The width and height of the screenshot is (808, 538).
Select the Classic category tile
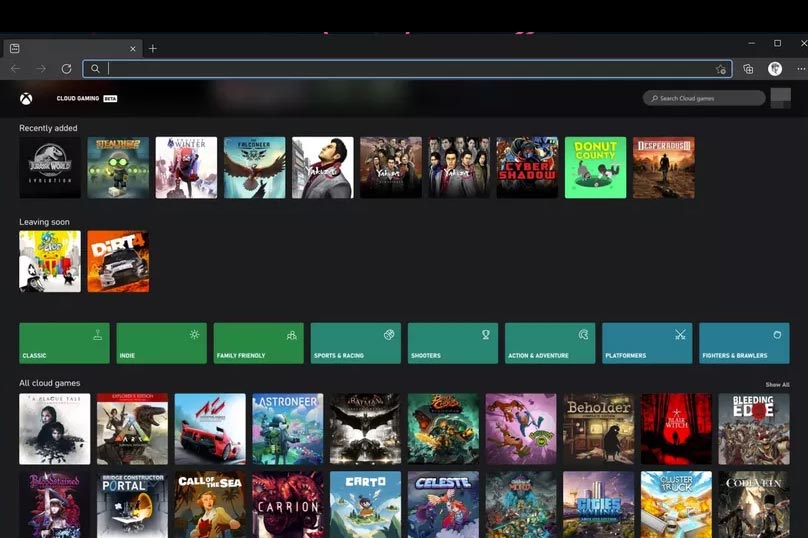pos(64,343)
